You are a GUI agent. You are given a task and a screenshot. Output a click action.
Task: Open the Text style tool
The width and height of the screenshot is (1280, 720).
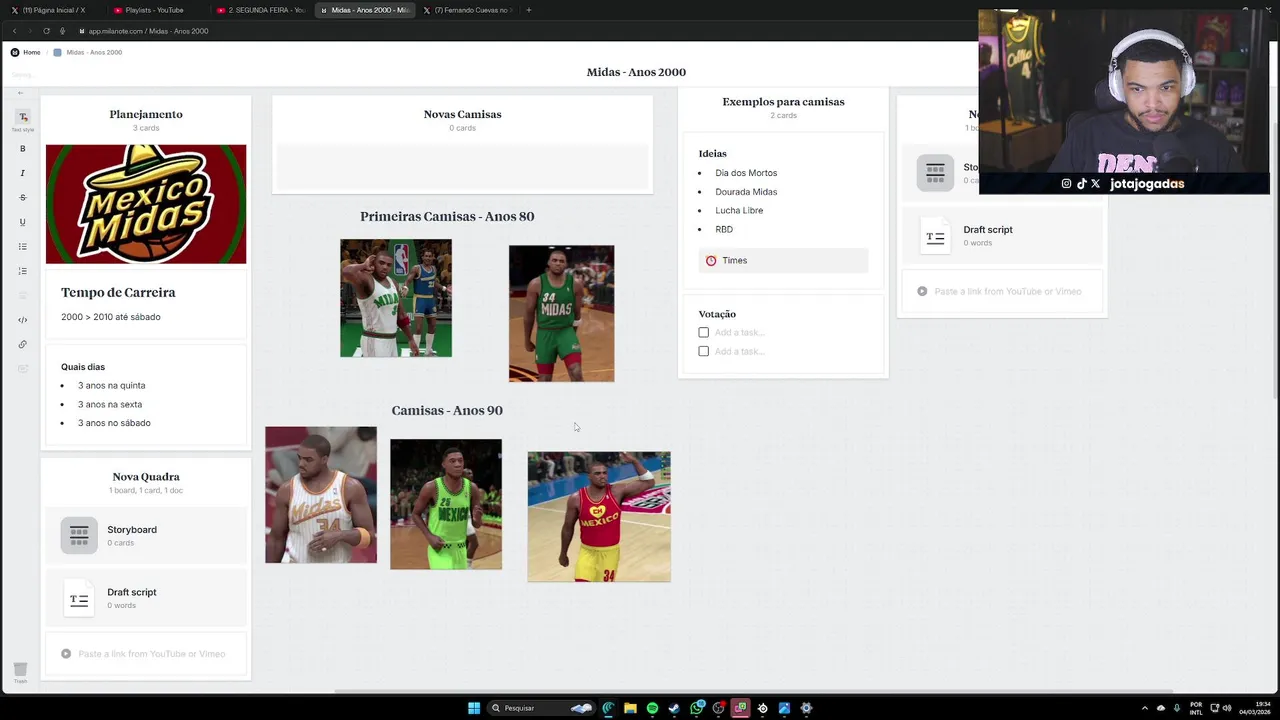tap(23, 118)
